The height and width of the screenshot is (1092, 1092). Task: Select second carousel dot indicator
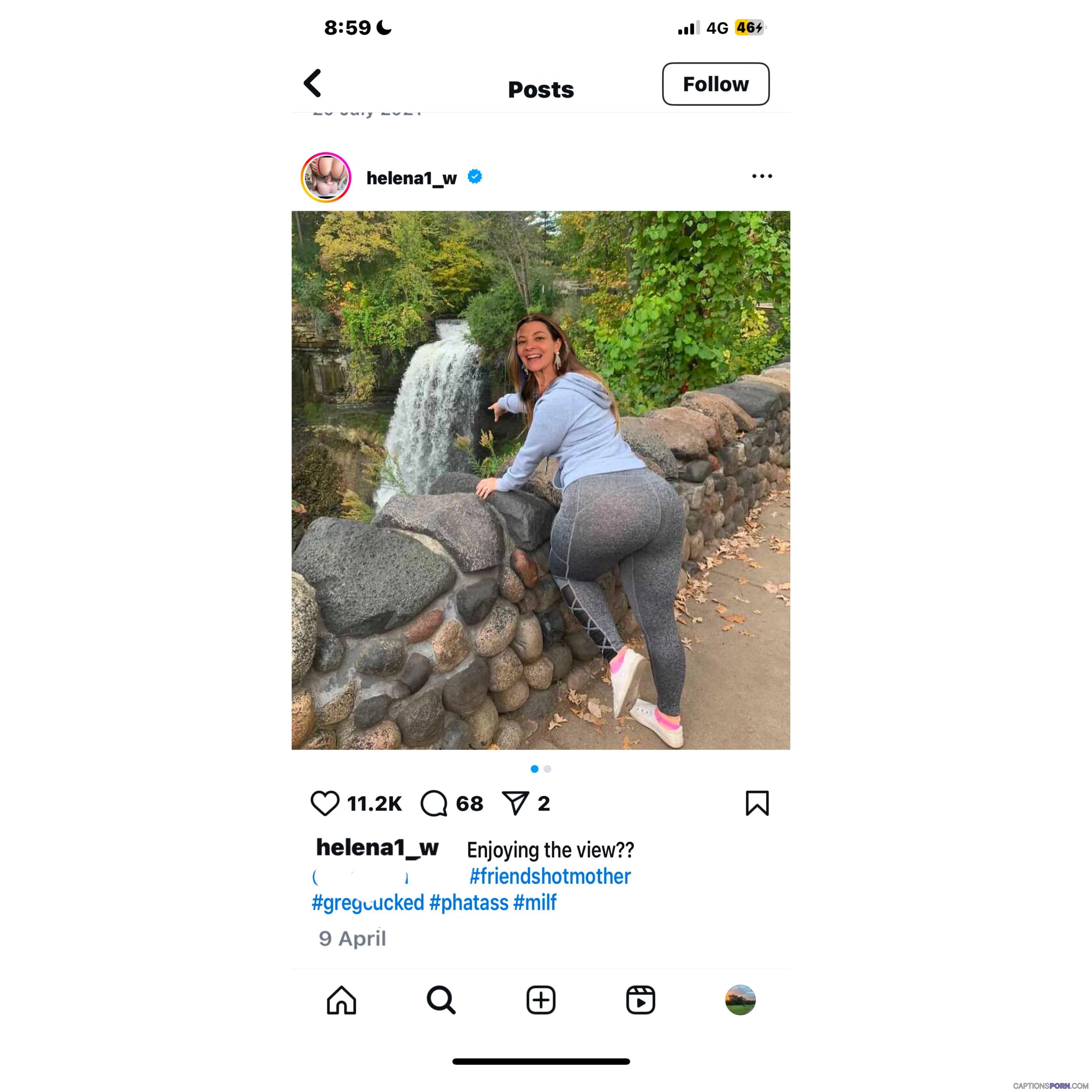[547, 769]
